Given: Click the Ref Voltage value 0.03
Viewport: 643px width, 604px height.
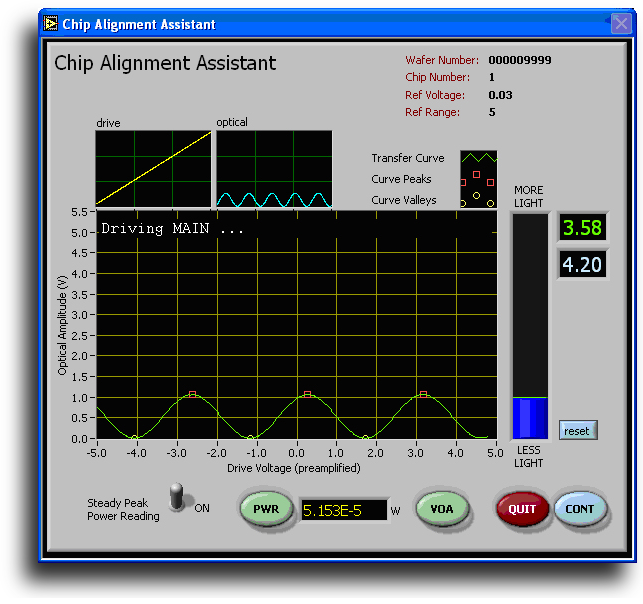Looking at the screenshot, I should coord(500,95).
